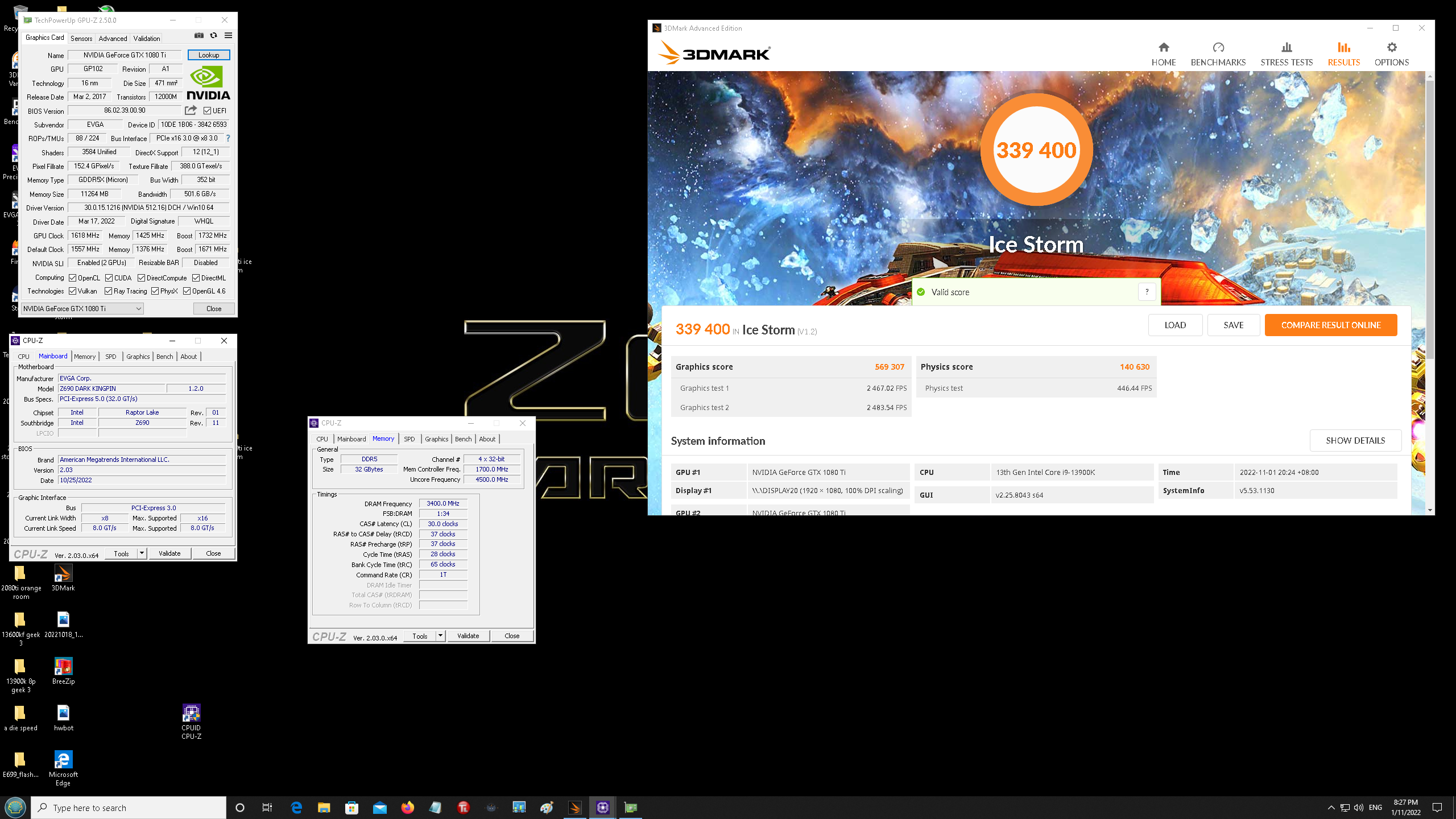Screen dimensions: 1456x819
Task: Open the 13600kf geek 3 folder
Action: pyautogui.click(x=21, y=629)
